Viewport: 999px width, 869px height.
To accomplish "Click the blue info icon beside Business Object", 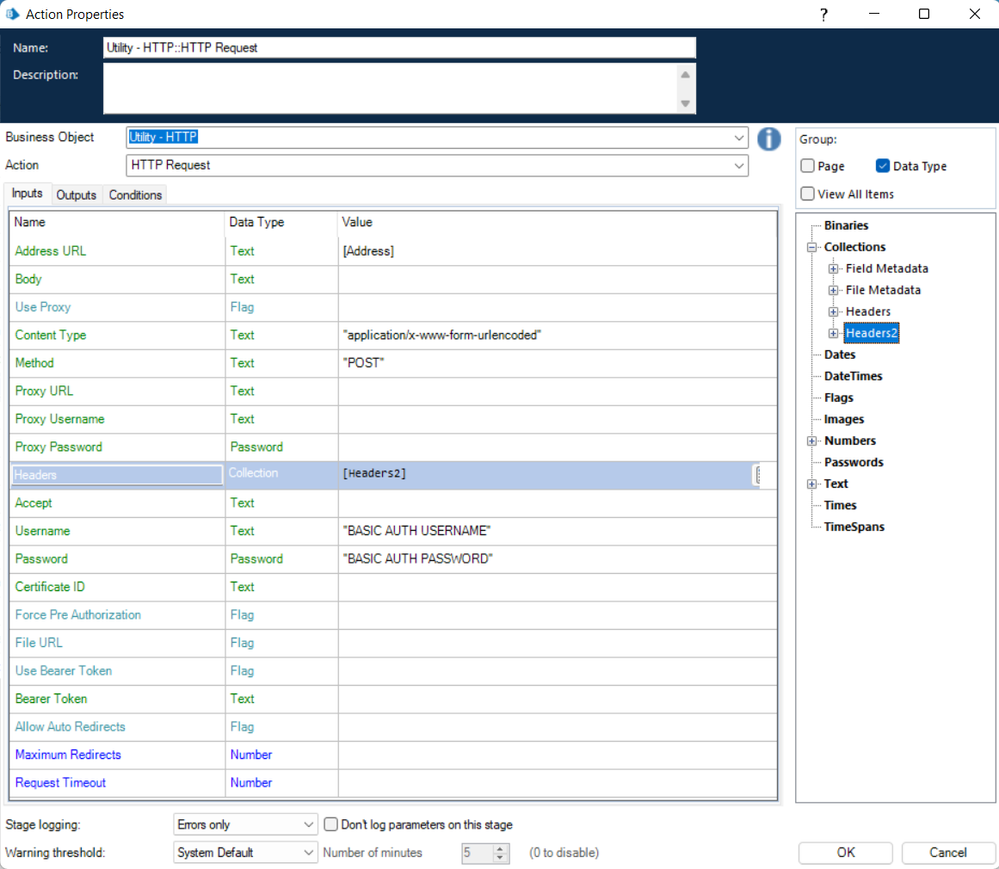I will [768, 138].
